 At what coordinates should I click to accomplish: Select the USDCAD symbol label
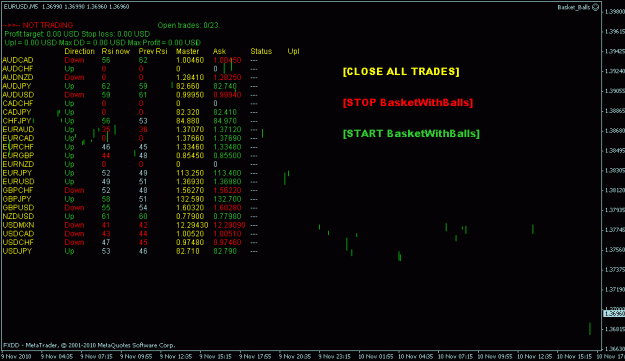pos(18,234)
